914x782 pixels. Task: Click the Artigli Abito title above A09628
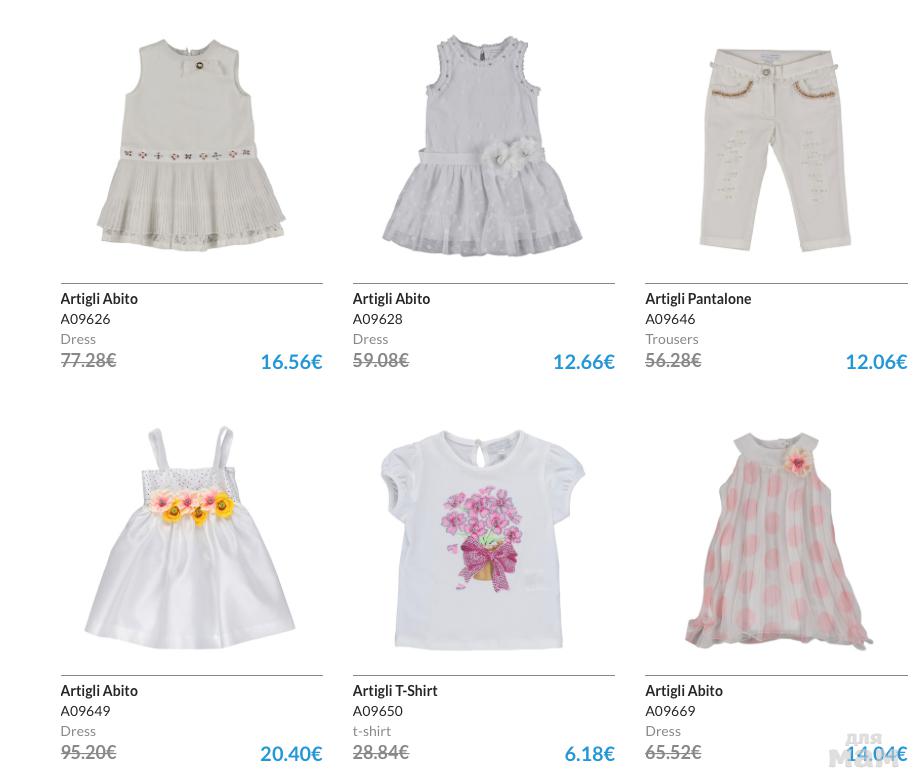coord(391,299)
